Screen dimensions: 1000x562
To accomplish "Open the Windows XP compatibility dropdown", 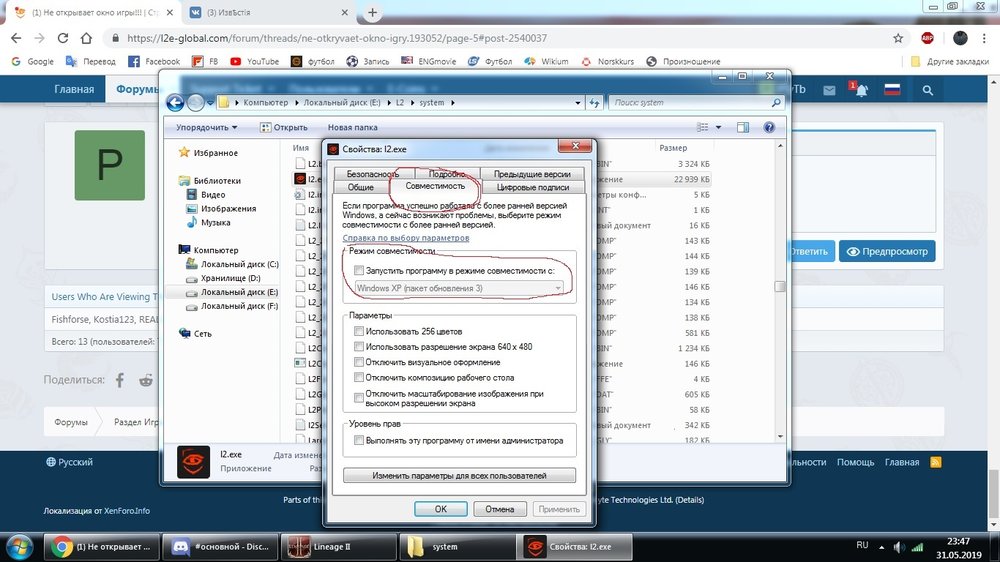I will [459, 288].
